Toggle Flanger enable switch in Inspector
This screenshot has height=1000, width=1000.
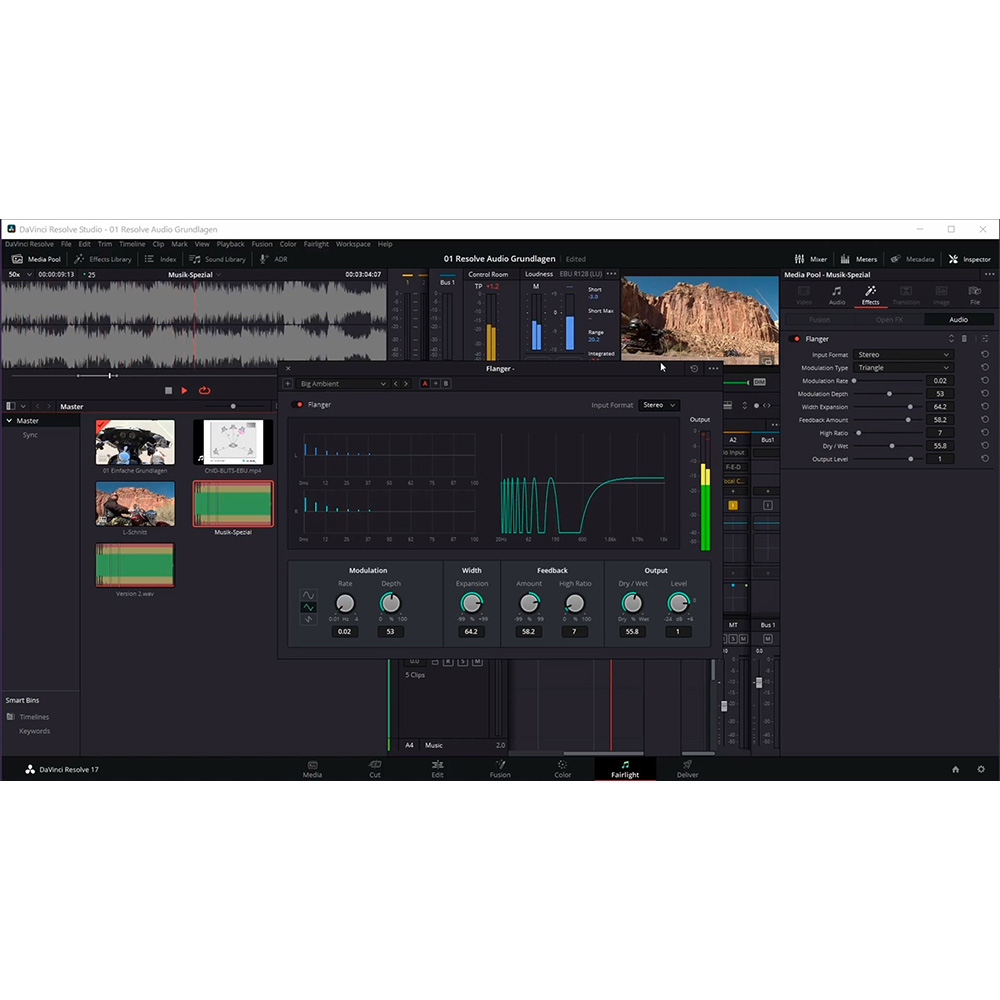[795, 339]
